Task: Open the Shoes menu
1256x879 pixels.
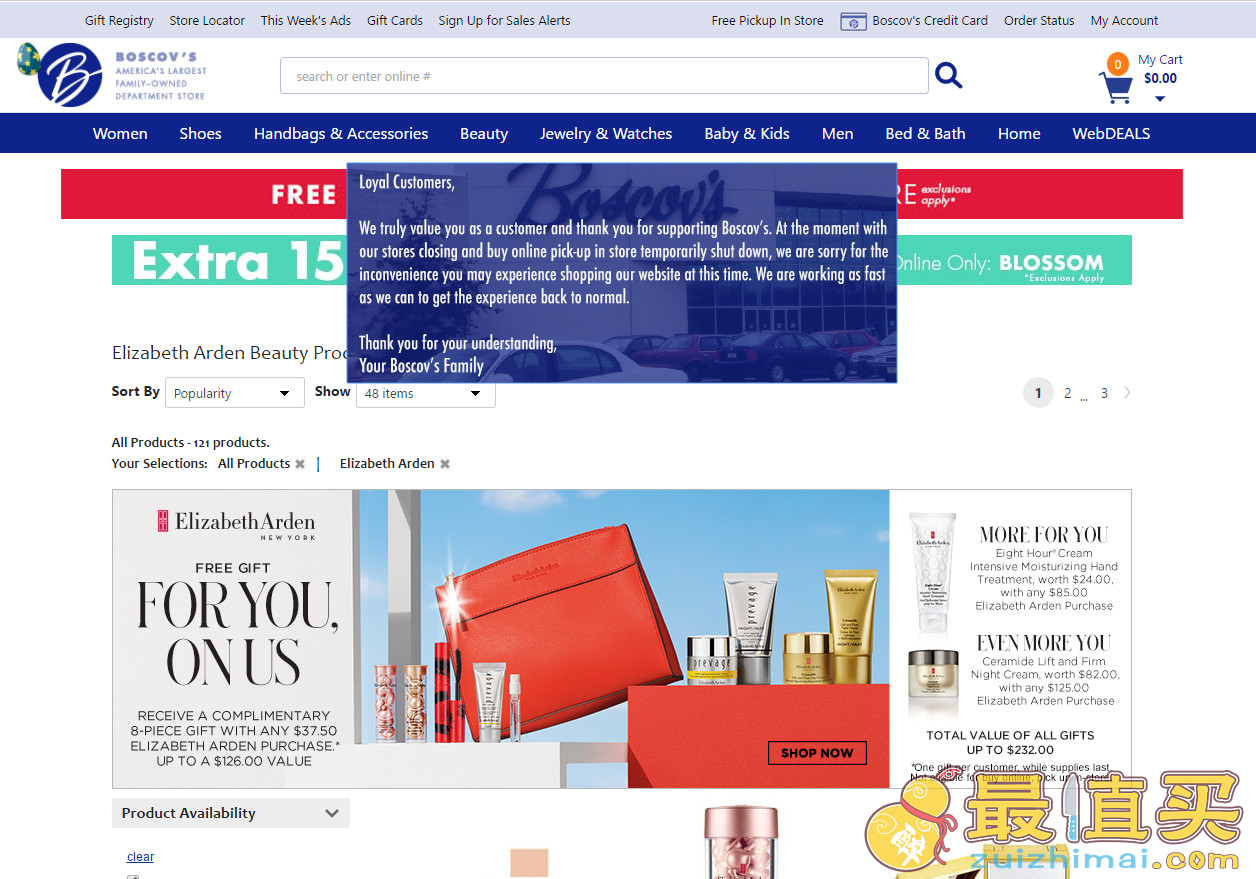Action: 200,133
